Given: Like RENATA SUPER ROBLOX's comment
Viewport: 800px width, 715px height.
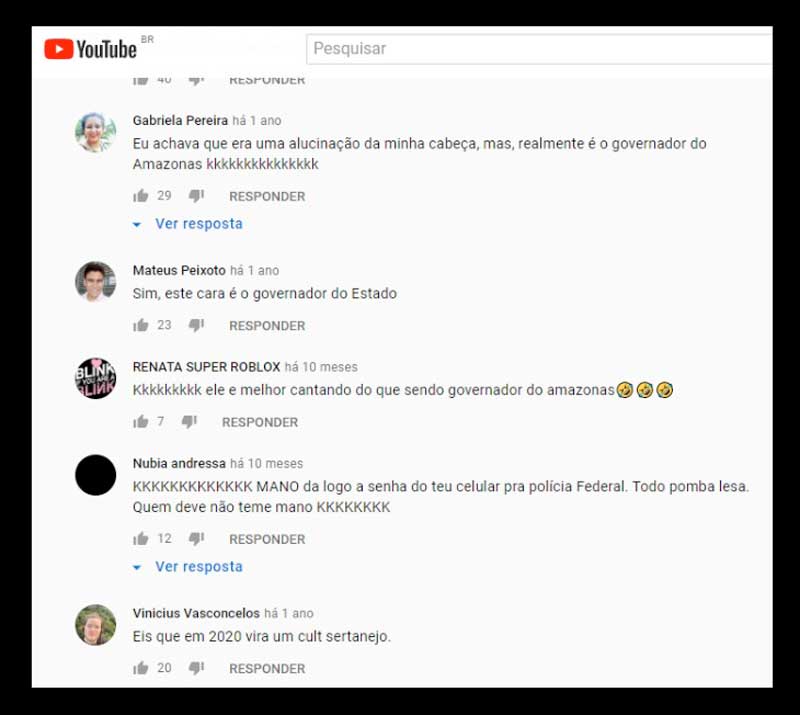Looking at the screenshot, I should (140, 422).
